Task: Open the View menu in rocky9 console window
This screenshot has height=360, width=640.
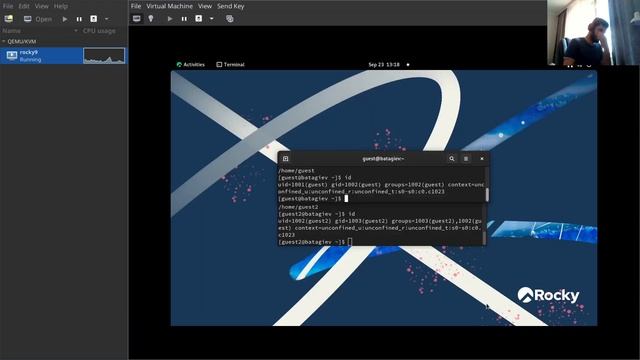Action: 205,6
